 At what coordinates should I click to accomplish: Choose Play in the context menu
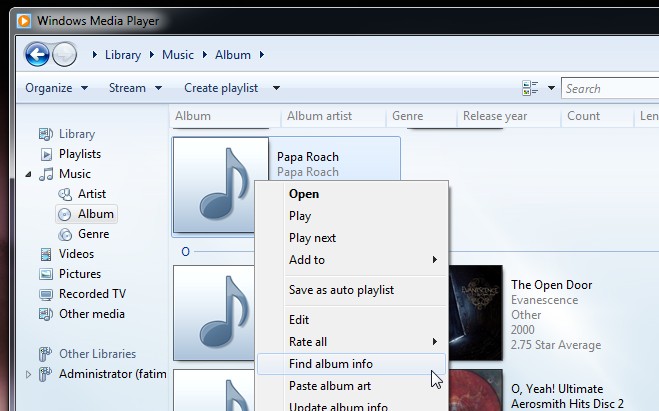[x=351, y=216]
